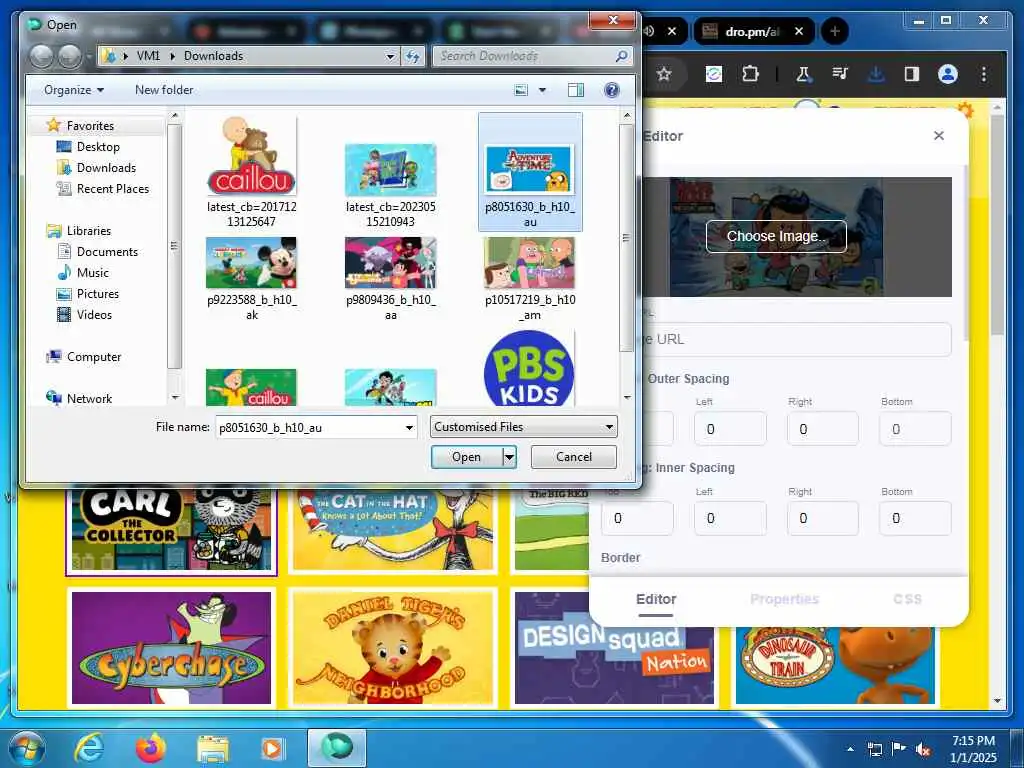The width and height of the screenshot is (1024, 768).
Task: Select Desktop in Favorites
Action: pyautogui.click(x=98, y=147)
